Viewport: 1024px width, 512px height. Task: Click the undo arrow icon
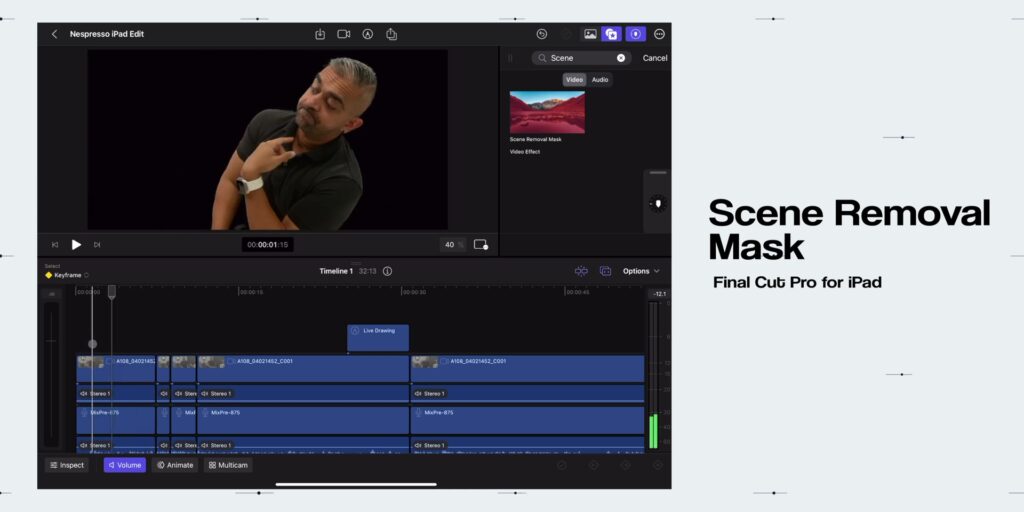pyautogui.click(x=541, y=34)
